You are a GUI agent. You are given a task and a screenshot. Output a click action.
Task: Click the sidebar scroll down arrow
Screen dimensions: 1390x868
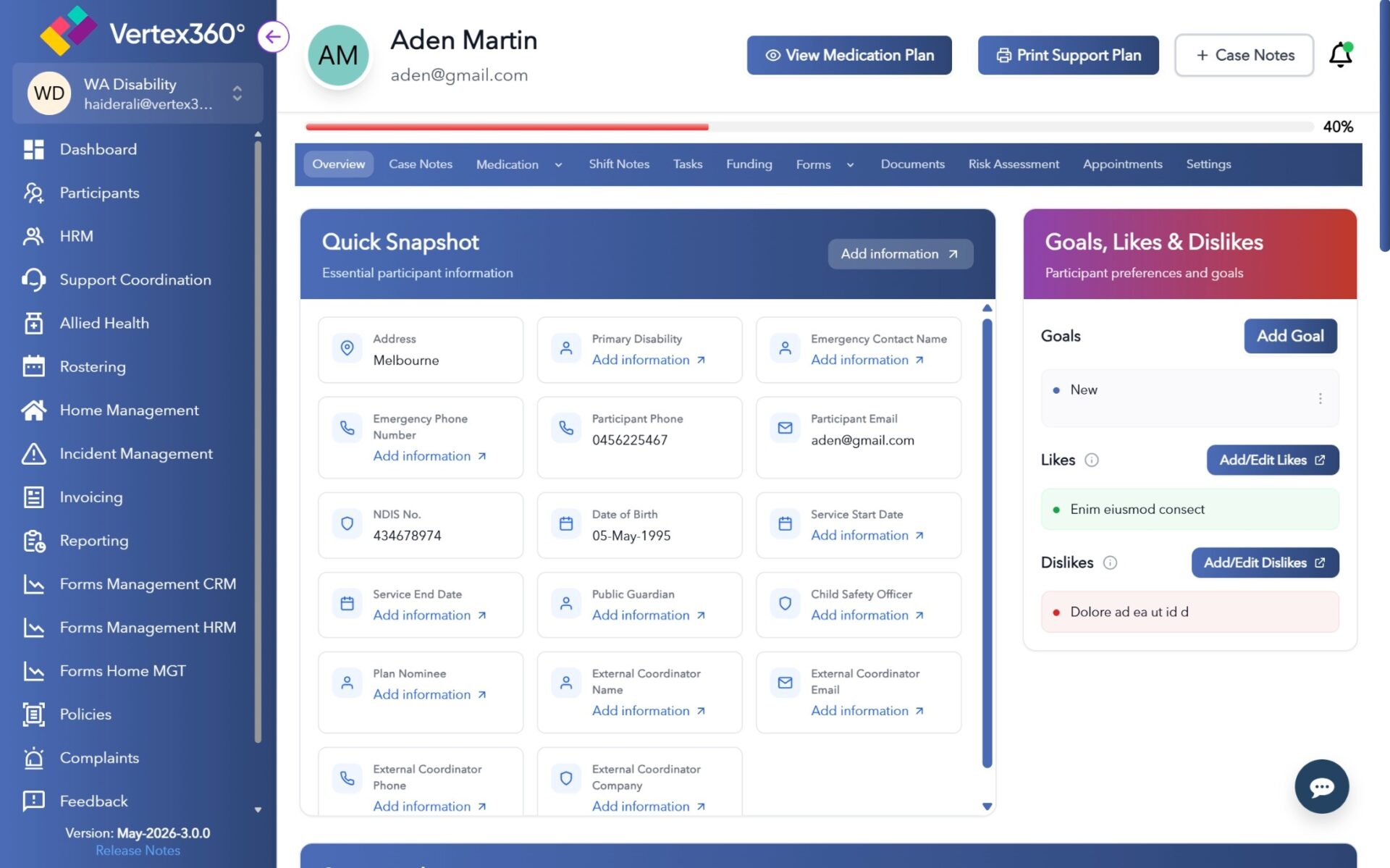(258, 809)
